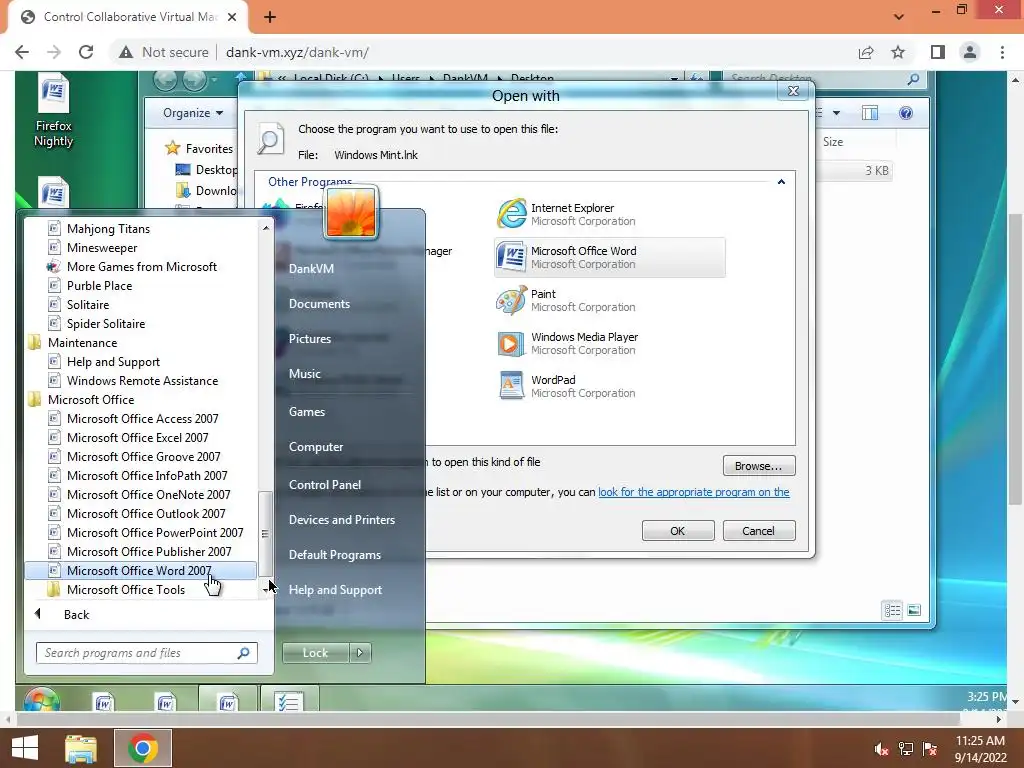Click the Lock button
1024x768 pixels.
click(315, 652)
